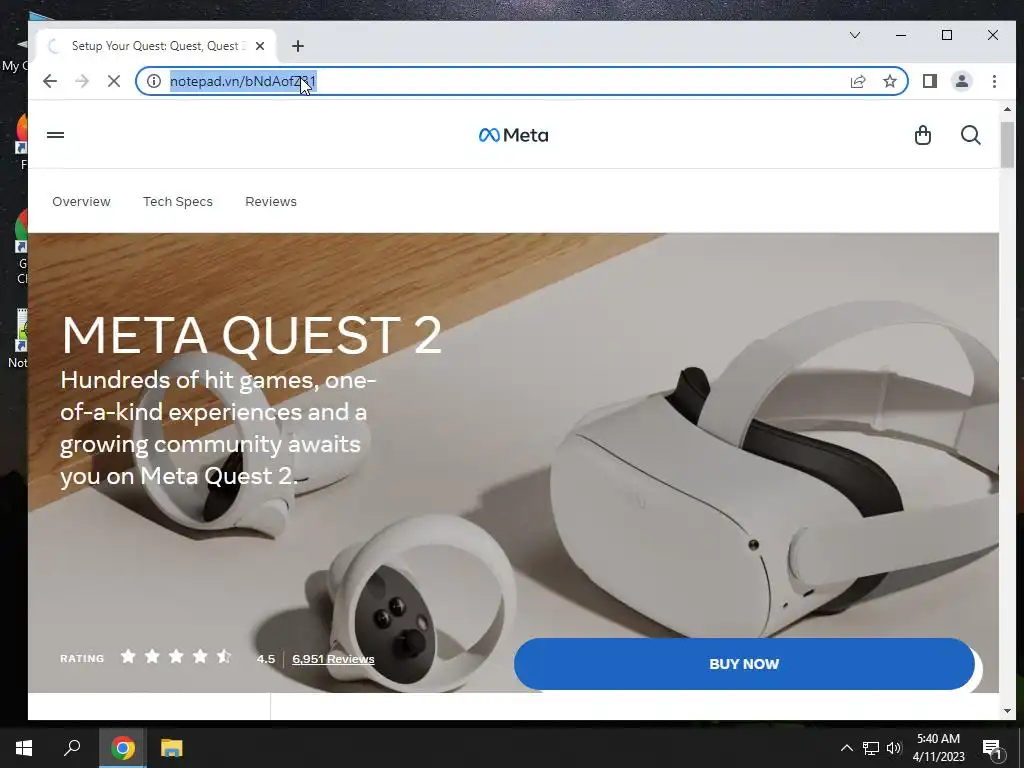
Task: Click the scrollbar up arrow
Action: pyautogui.click(x=1007, y=109)
